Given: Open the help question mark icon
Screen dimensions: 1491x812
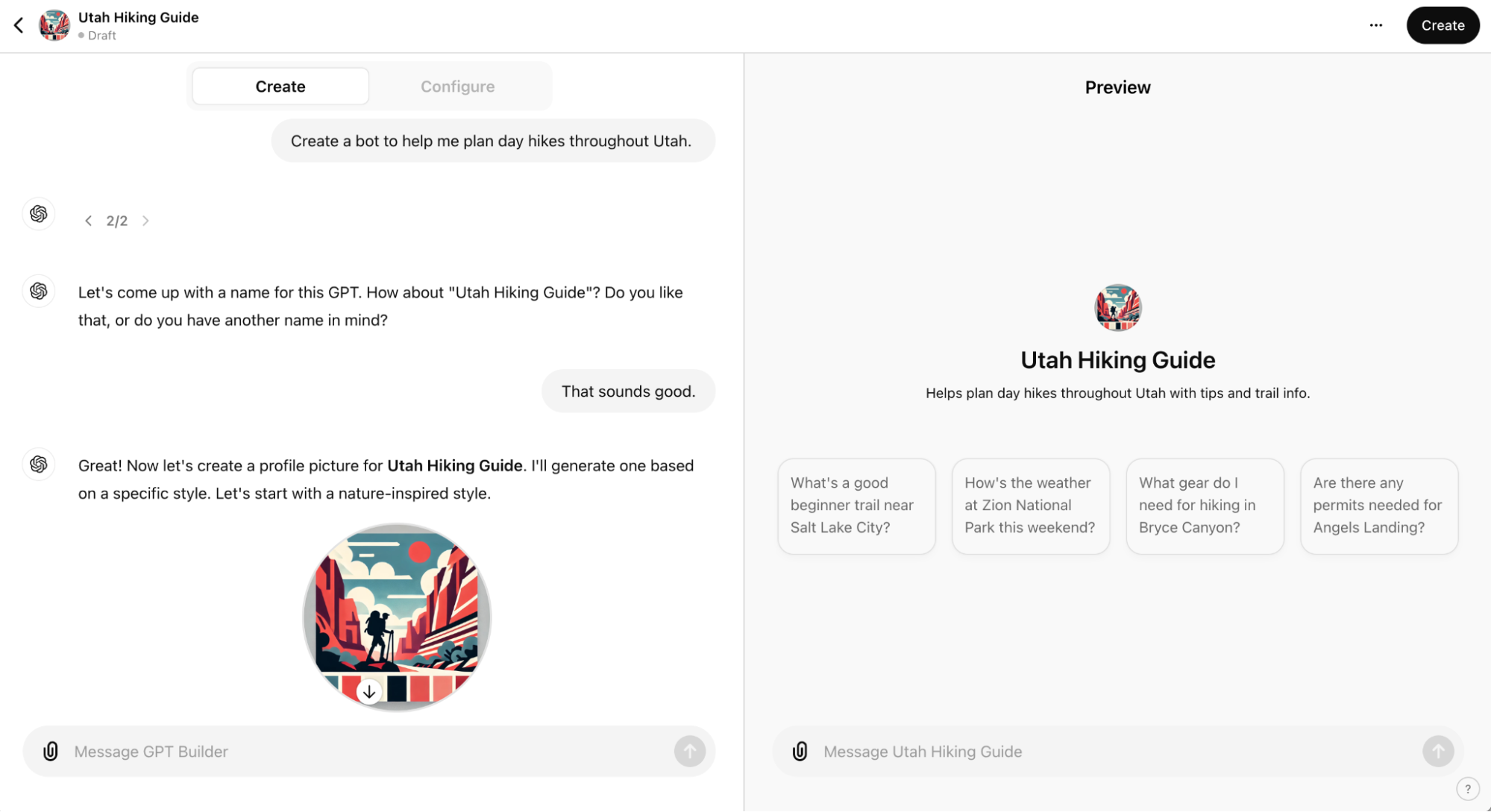Looking at the screenshot, I should click(x=1467, y=788).
